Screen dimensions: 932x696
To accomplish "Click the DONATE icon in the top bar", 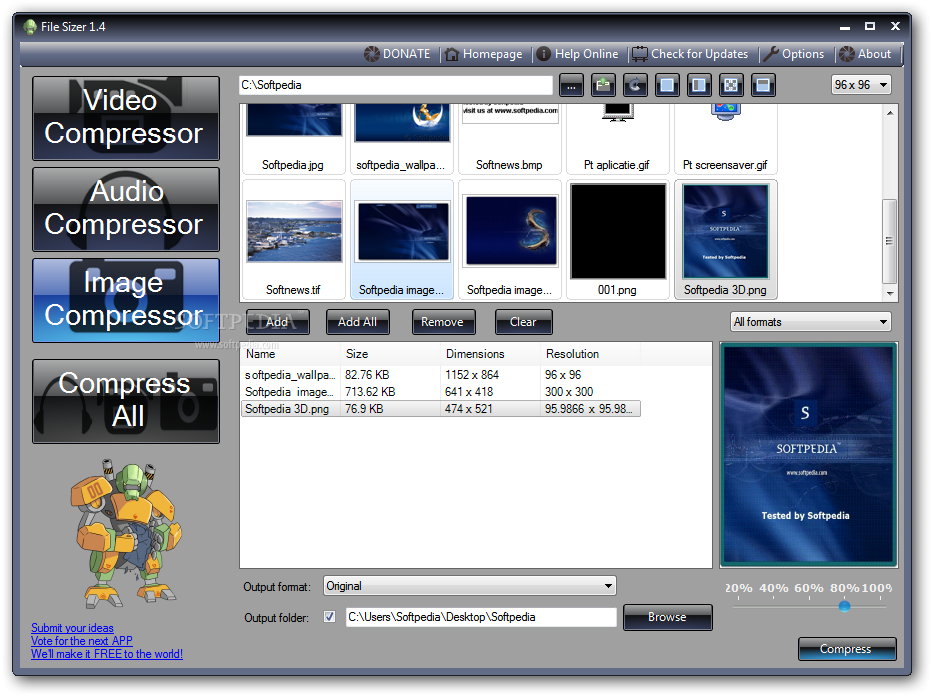I will coord(371,54).
